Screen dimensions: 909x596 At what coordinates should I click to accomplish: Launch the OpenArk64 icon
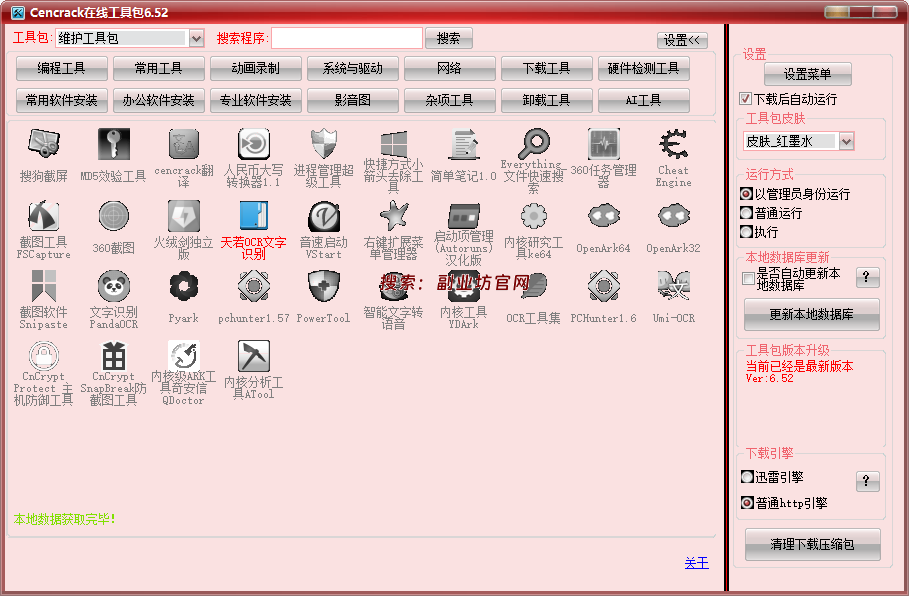click(603, 216)
